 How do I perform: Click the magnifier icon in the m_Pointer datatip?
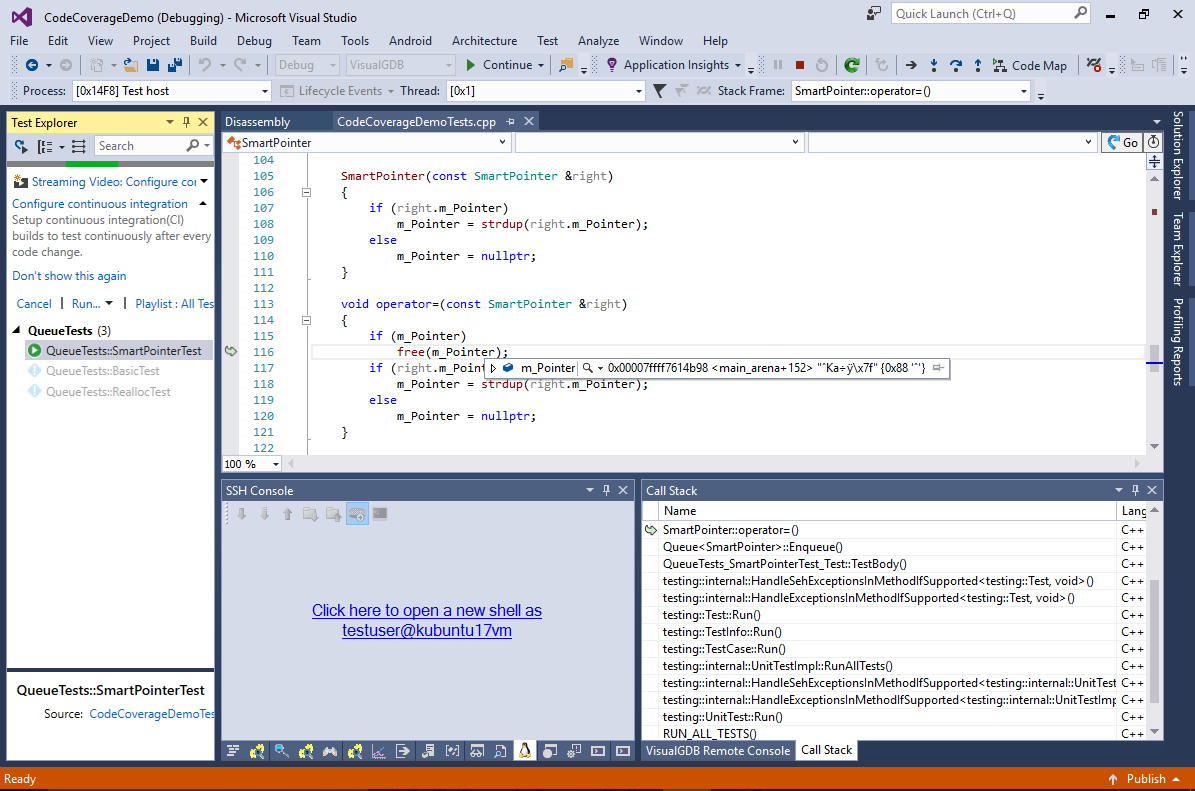(588, 368)
